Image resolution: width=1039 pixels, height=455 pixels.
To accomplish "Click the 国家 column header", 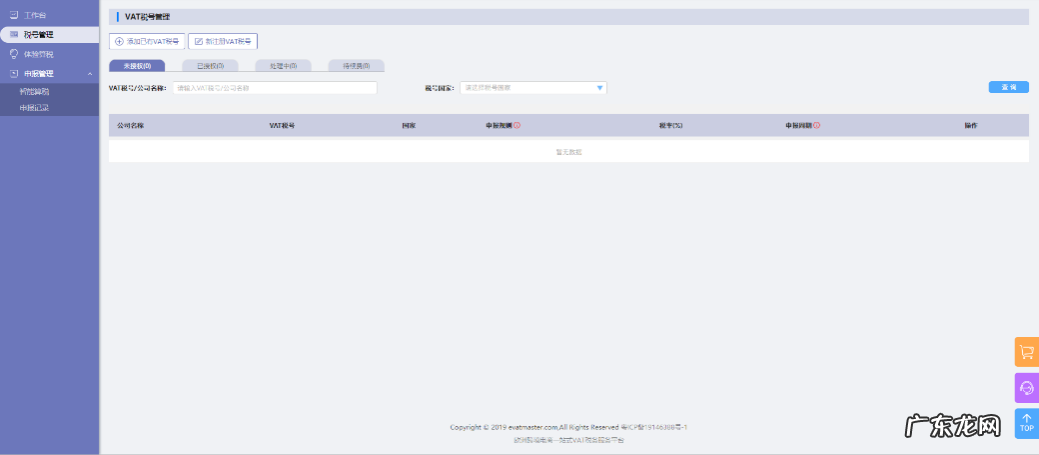I will (x=409, y=125).
